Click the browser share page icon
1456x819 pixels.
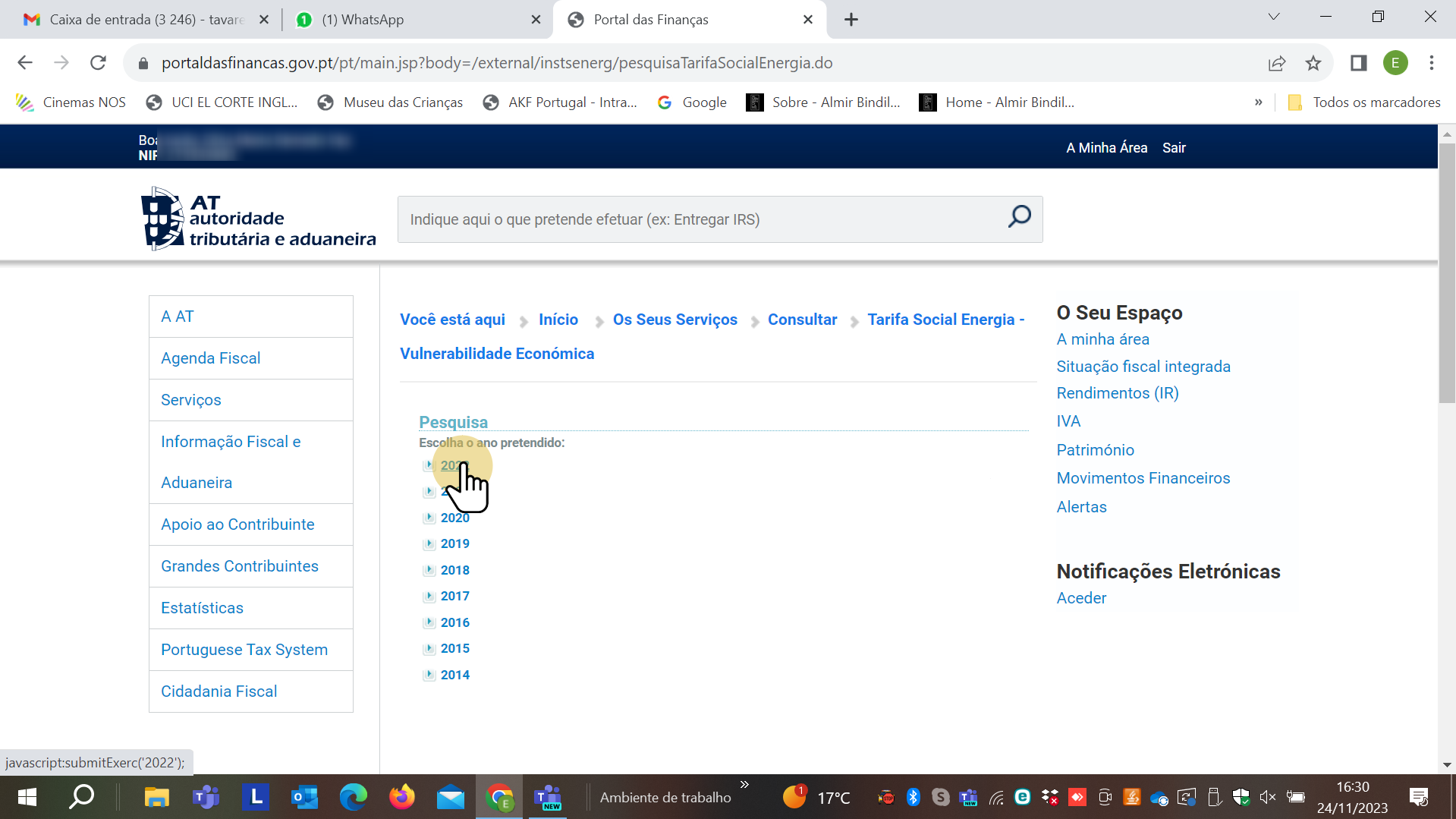click(1277, 63)
